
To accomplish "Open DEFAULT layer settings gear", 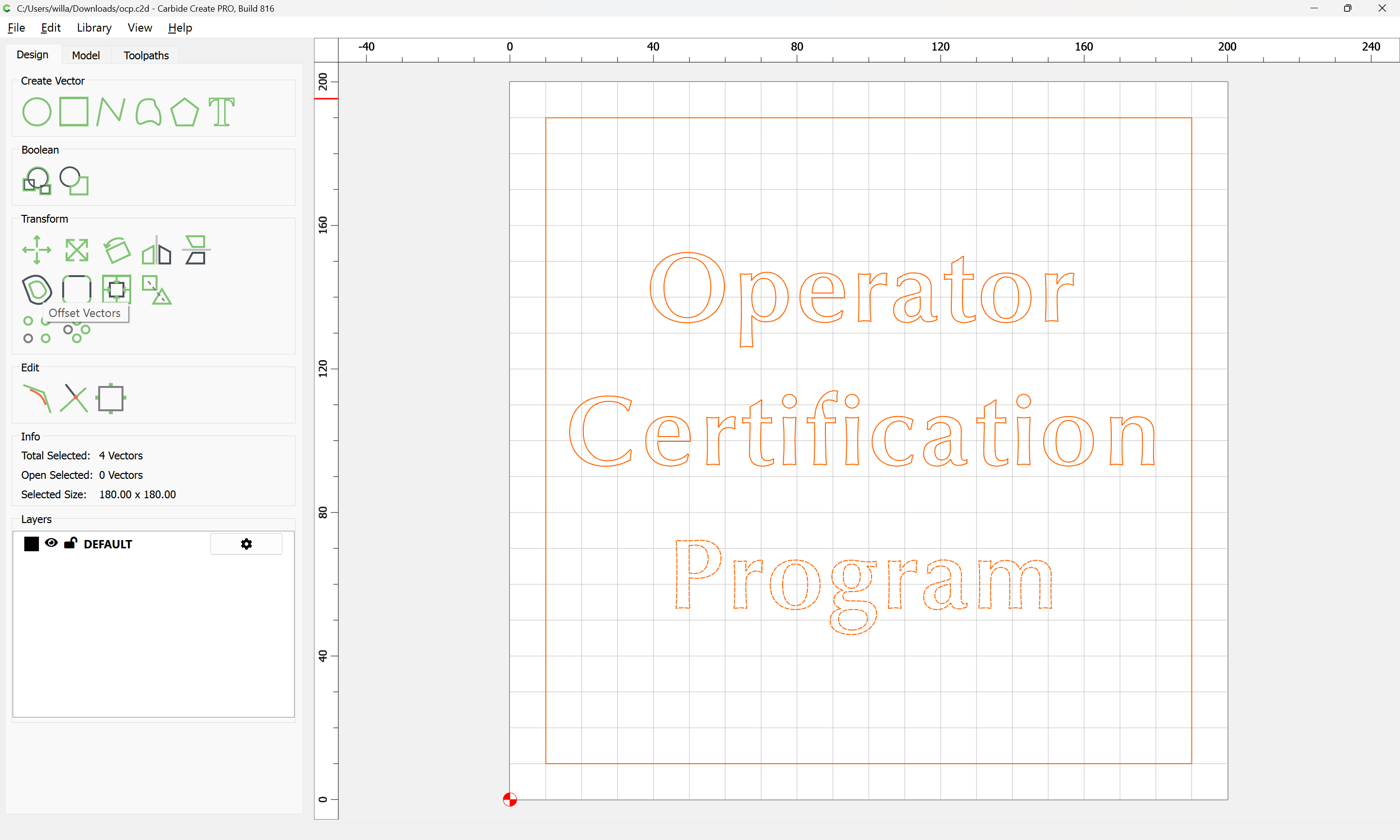I will [246, 544].
